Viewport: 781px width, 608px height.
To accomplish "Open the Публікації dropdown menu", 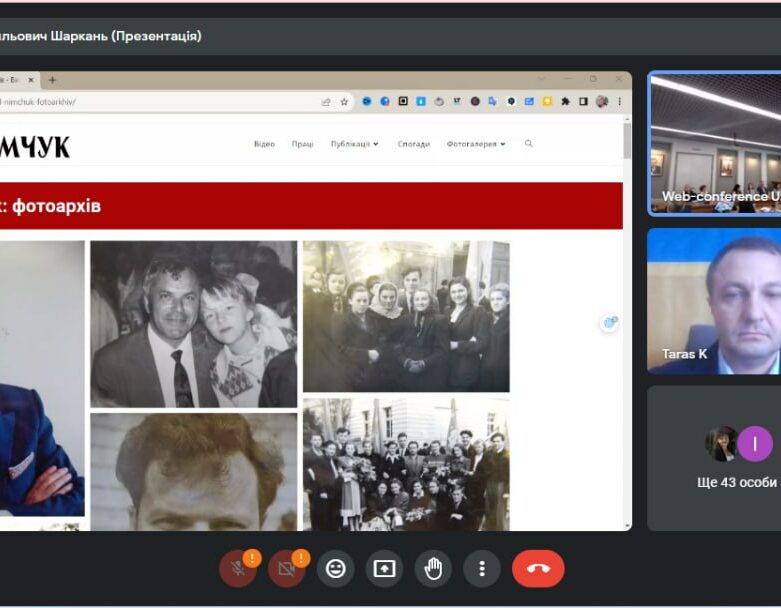I will tap(354, 144).
